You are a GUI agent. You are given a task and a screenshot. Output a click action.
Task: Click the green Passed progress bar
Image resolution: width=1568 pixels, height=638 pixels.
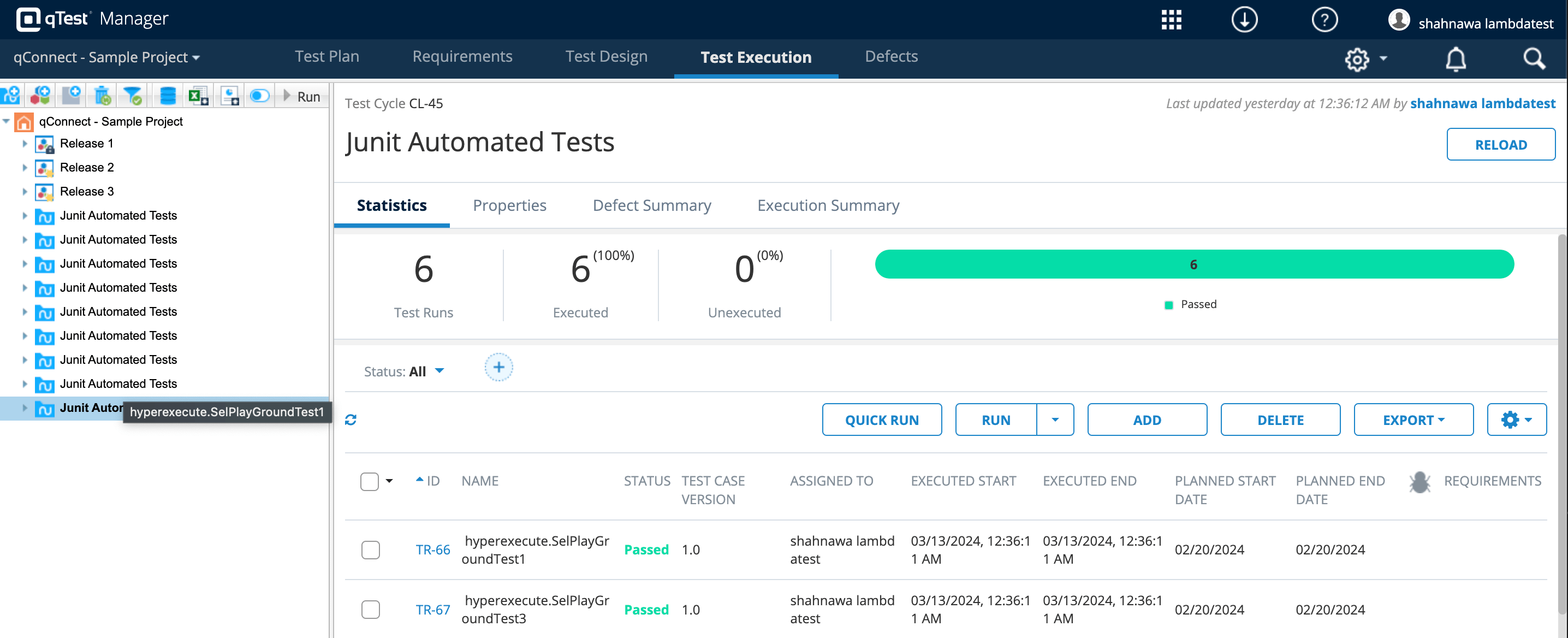coord(1193,264)
